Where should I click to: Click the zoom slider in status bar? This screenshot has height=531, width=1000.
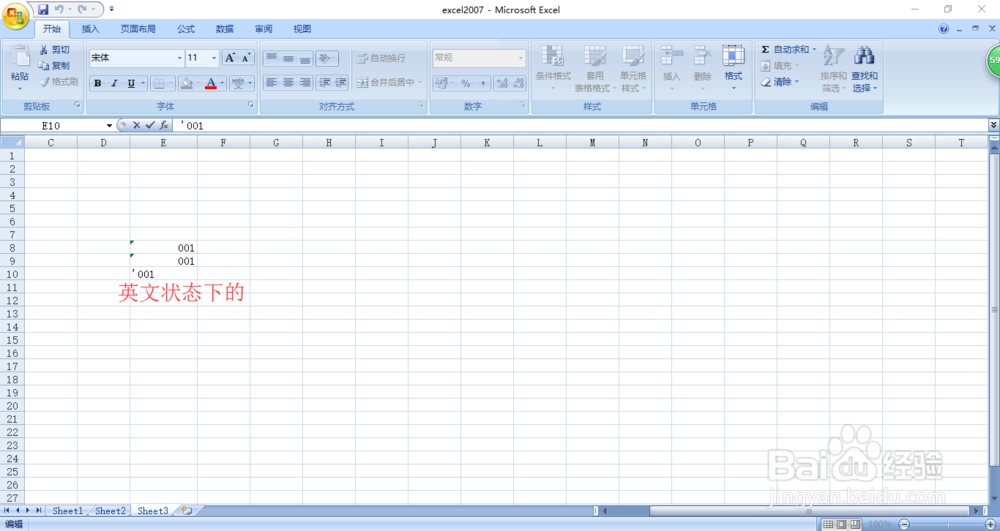pyautogui.click(x=947, y=524)
